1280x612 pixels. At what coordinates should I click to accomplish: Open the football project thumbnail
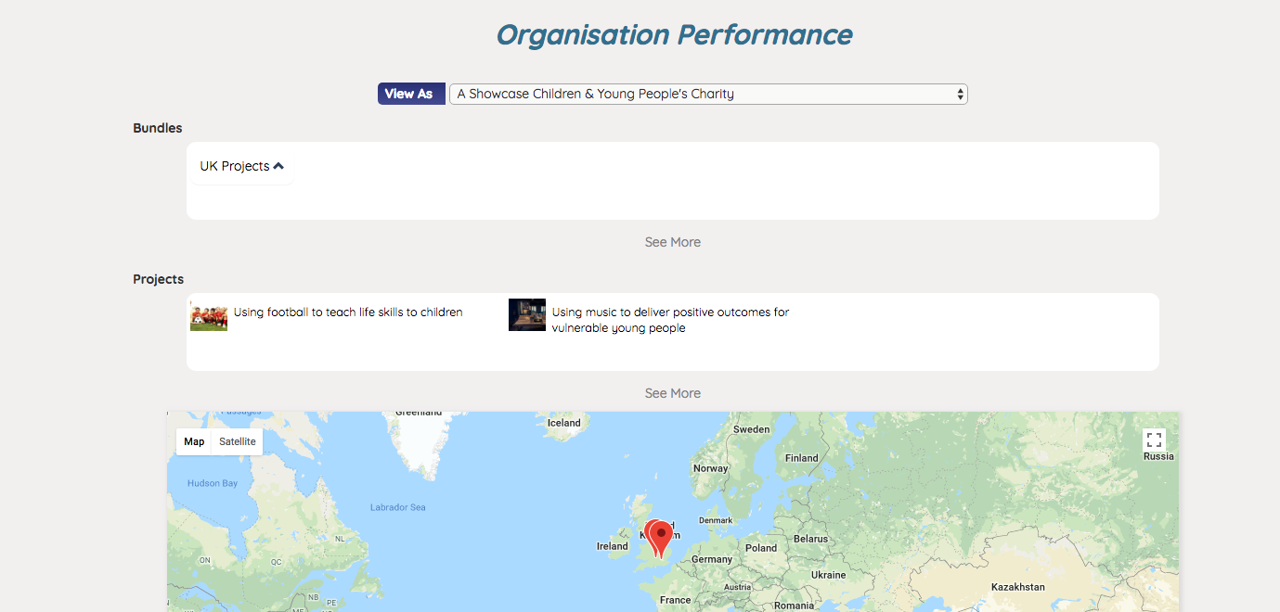coord(209,315)
